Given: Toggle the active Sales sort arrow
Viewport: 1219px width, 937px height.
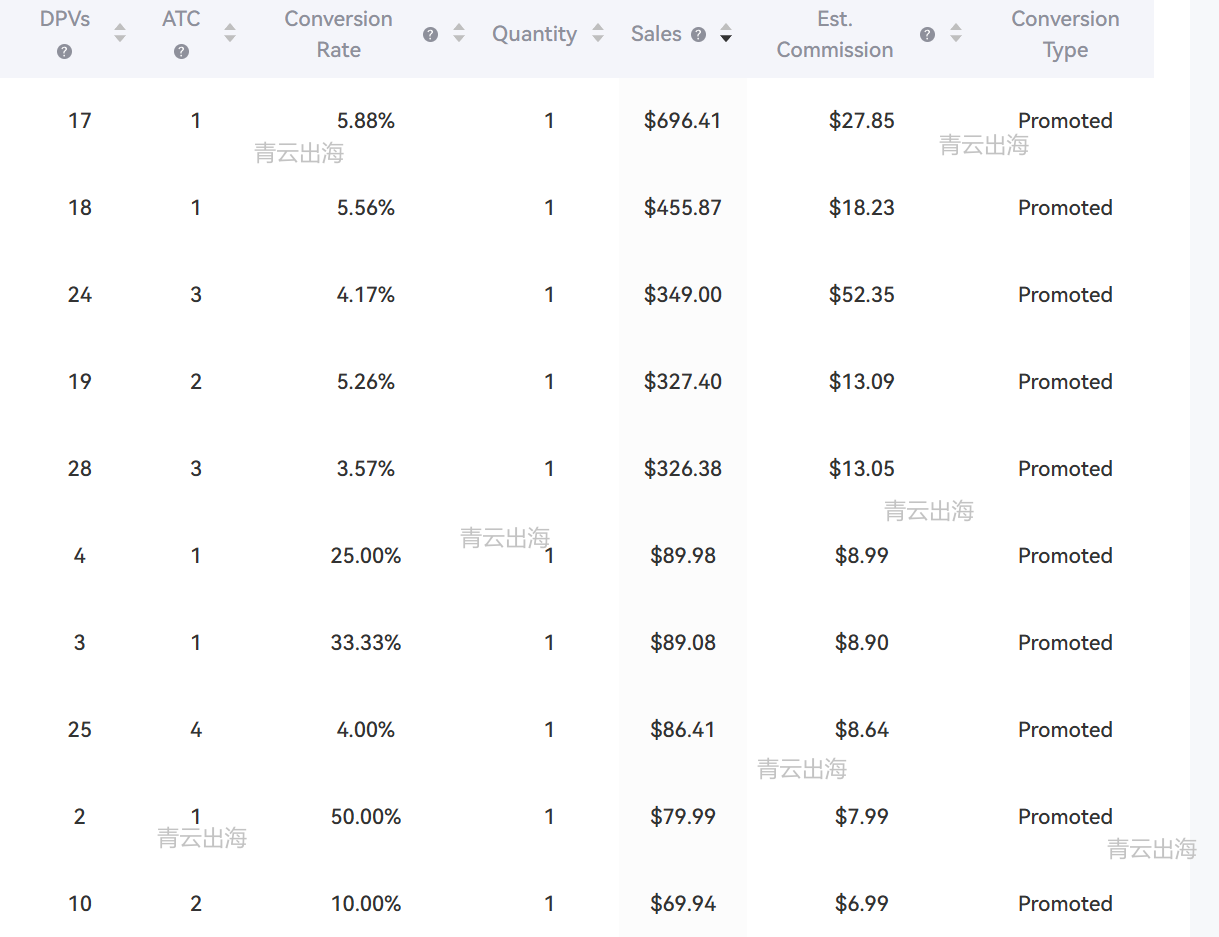Looking at the screenshot, I should pyautogui.click(x=726, y=33).
